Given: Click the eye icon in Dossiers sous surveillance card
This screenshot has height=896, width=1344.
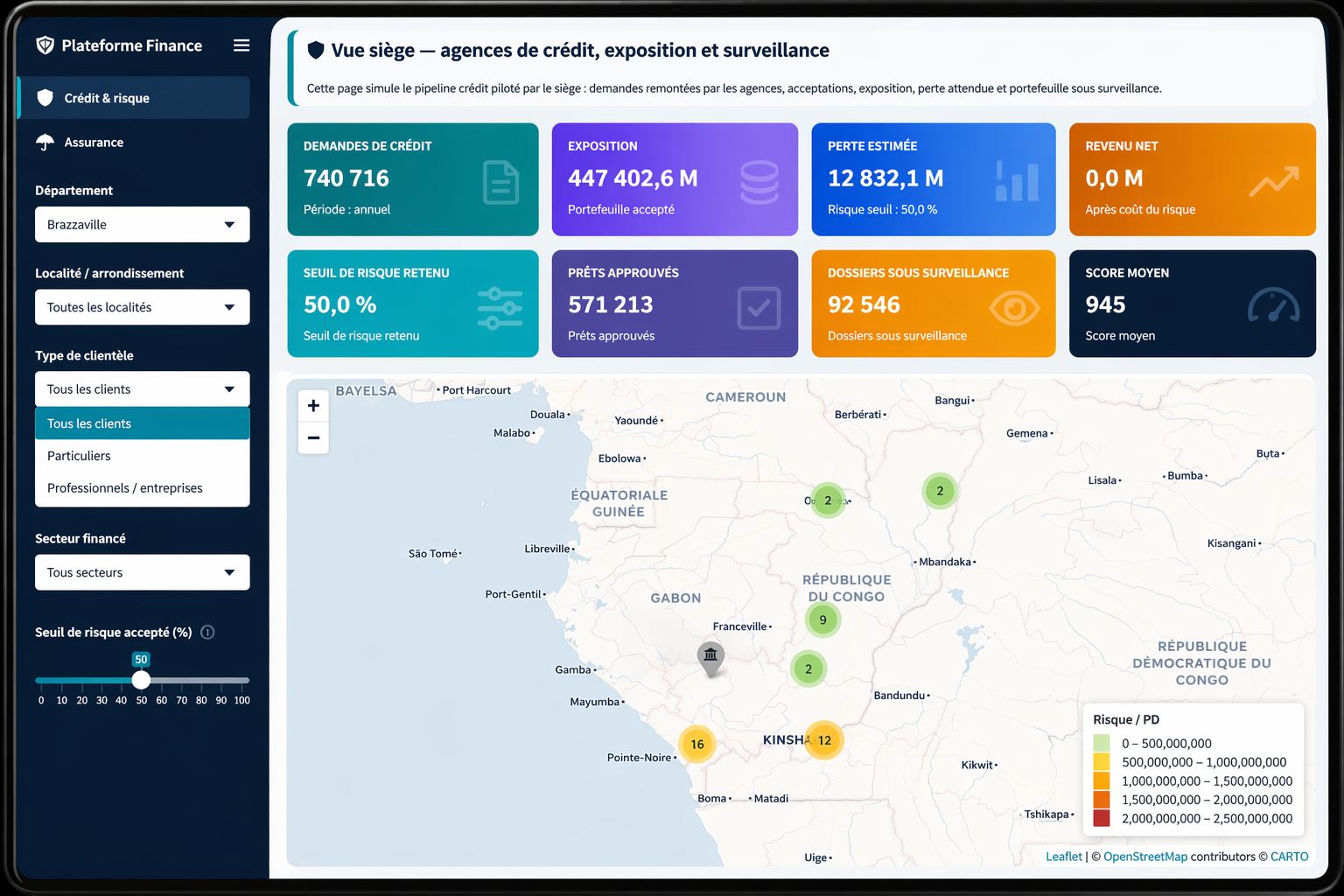Looking at the screenshot, I should point(1014,308).
